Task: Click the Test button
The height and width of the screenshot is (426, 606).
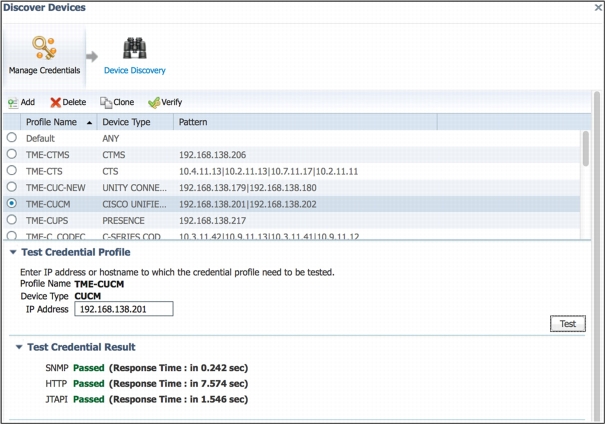Action: click(x=568, y=324)
